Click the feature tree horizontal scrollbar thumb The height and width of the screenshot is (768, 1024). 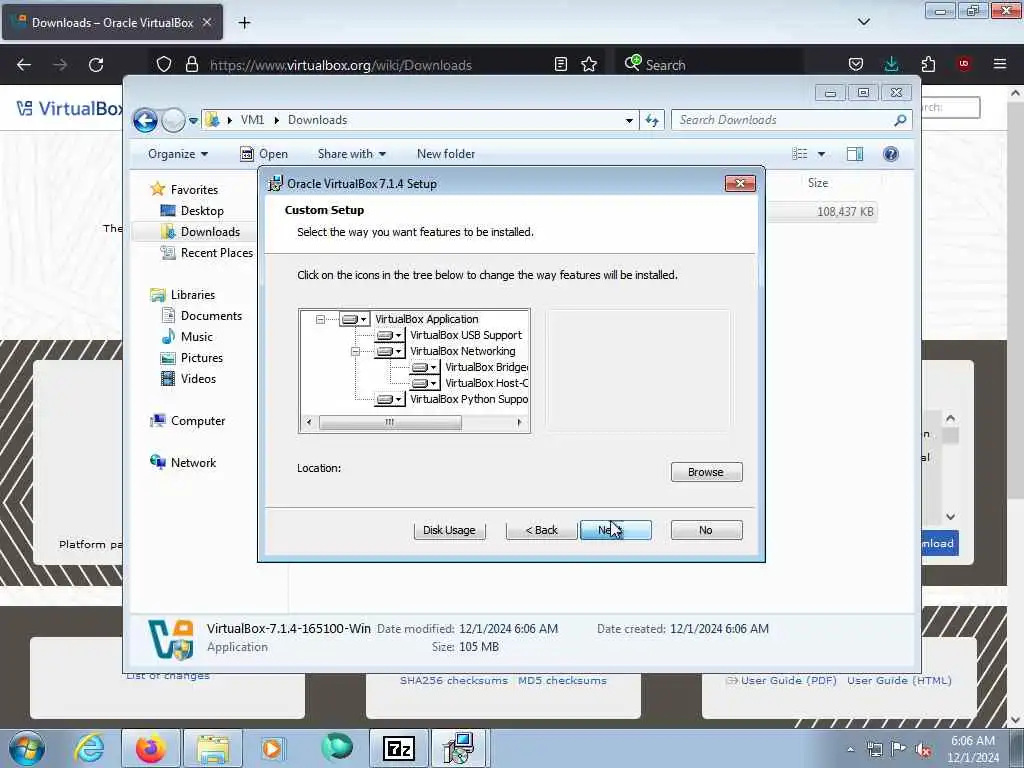[390, 423]
